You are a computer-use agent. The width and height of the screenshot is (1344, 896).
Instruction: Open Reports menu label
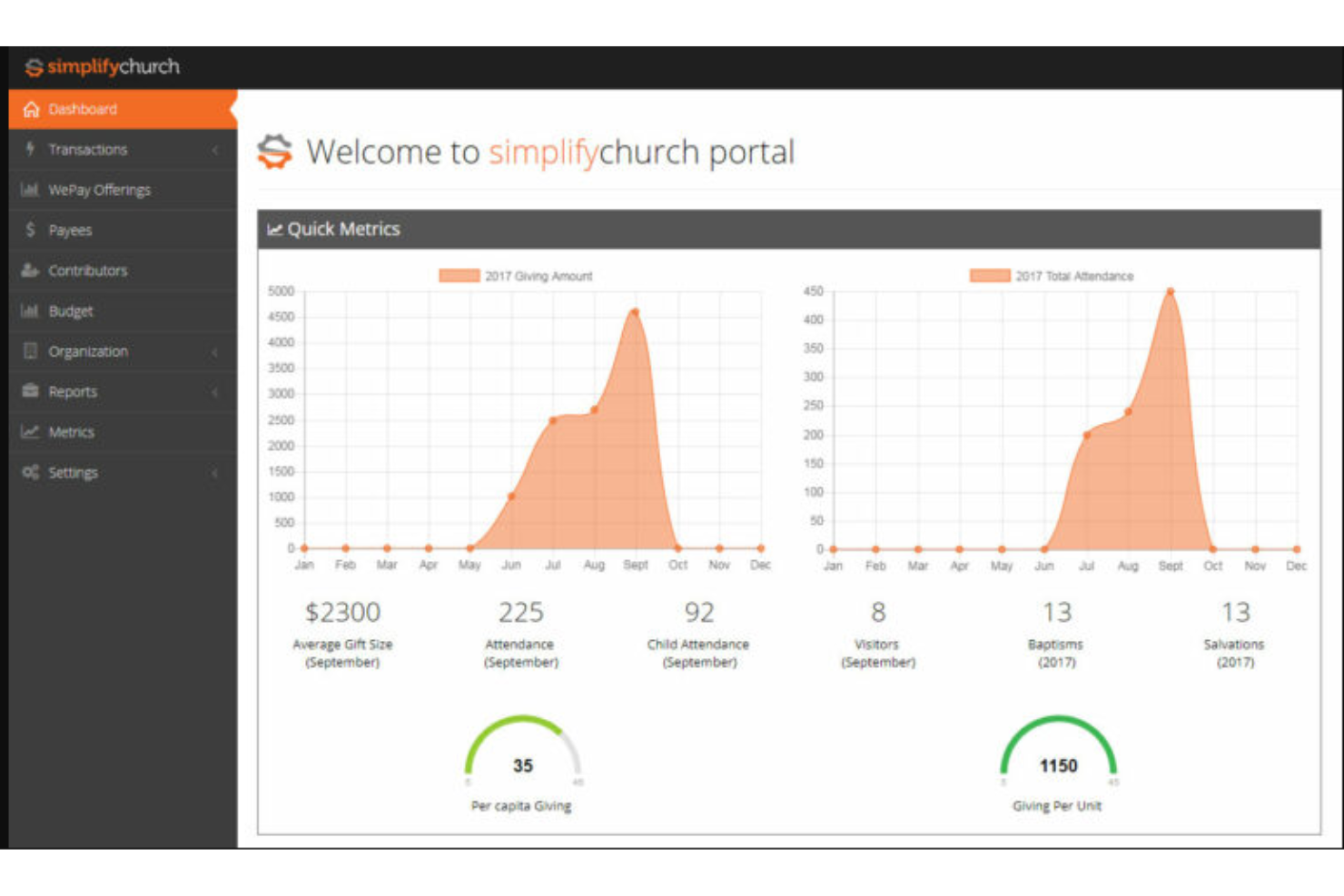pos(73,392)
